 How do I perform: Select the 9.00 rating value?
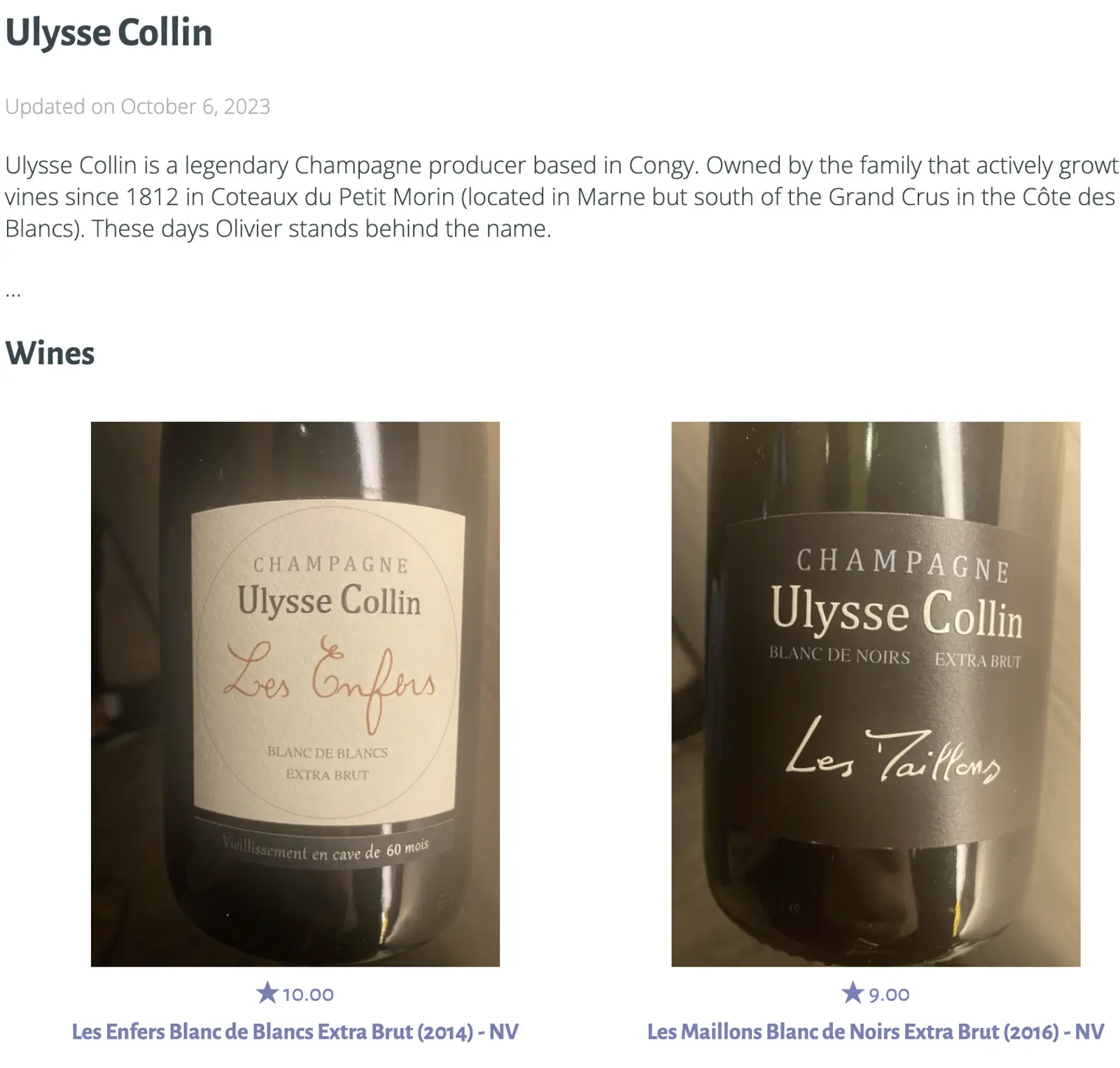point(889,995)
